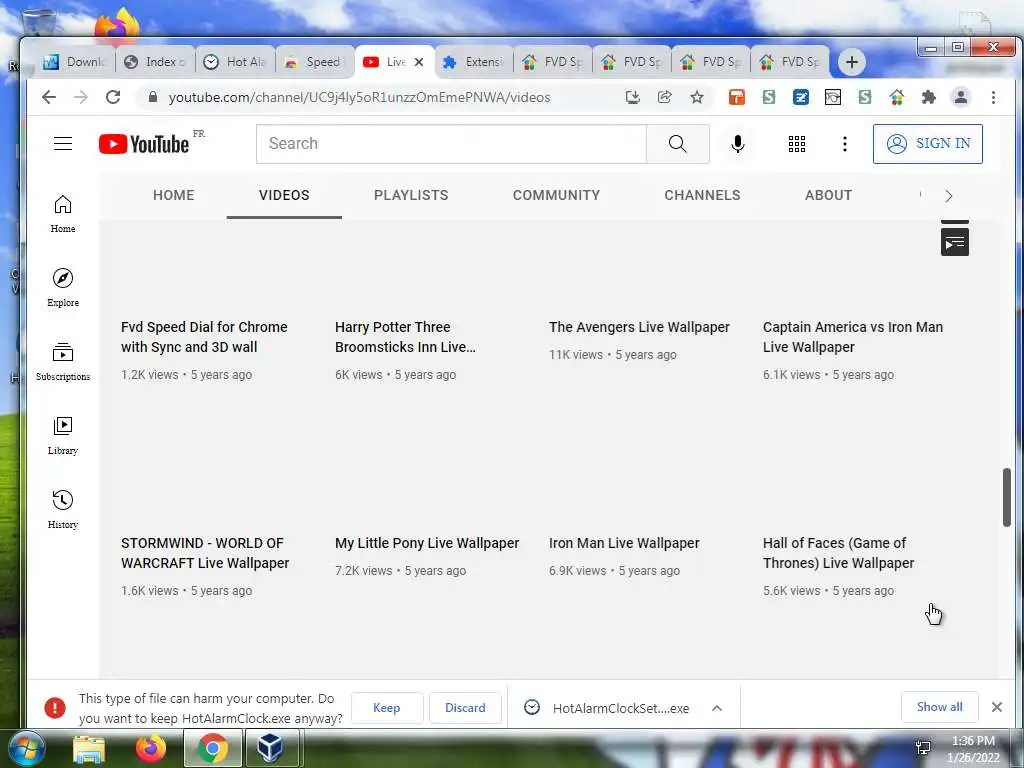This screenshot has height=768, width=1024.
Task: Open the CHANNELS tab
Action: (x=702, y=195)
